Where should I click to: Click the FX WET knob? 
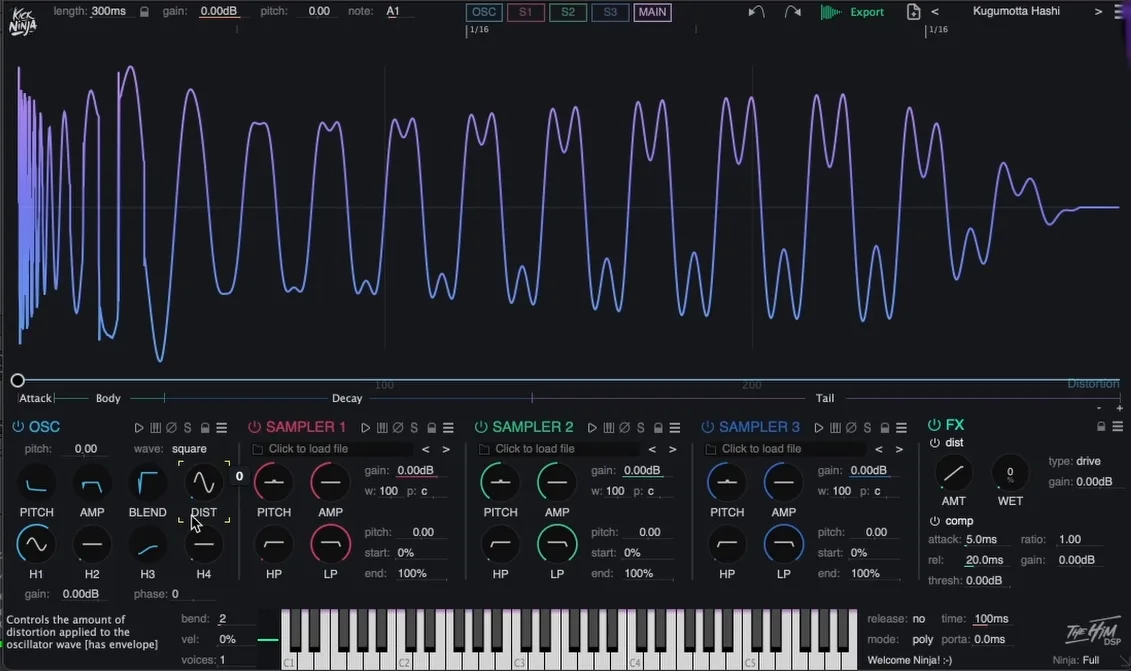pyautogui.click(x=1010, y=473)
